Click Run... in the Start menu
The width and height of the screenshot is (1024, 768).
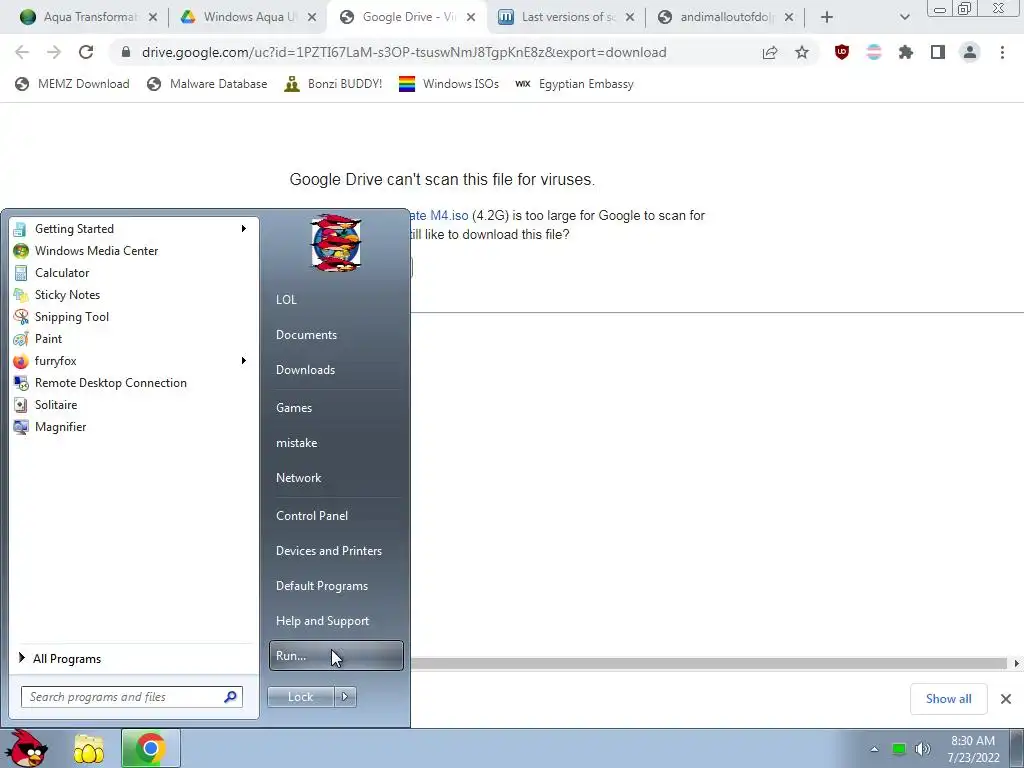click(336, 656)
